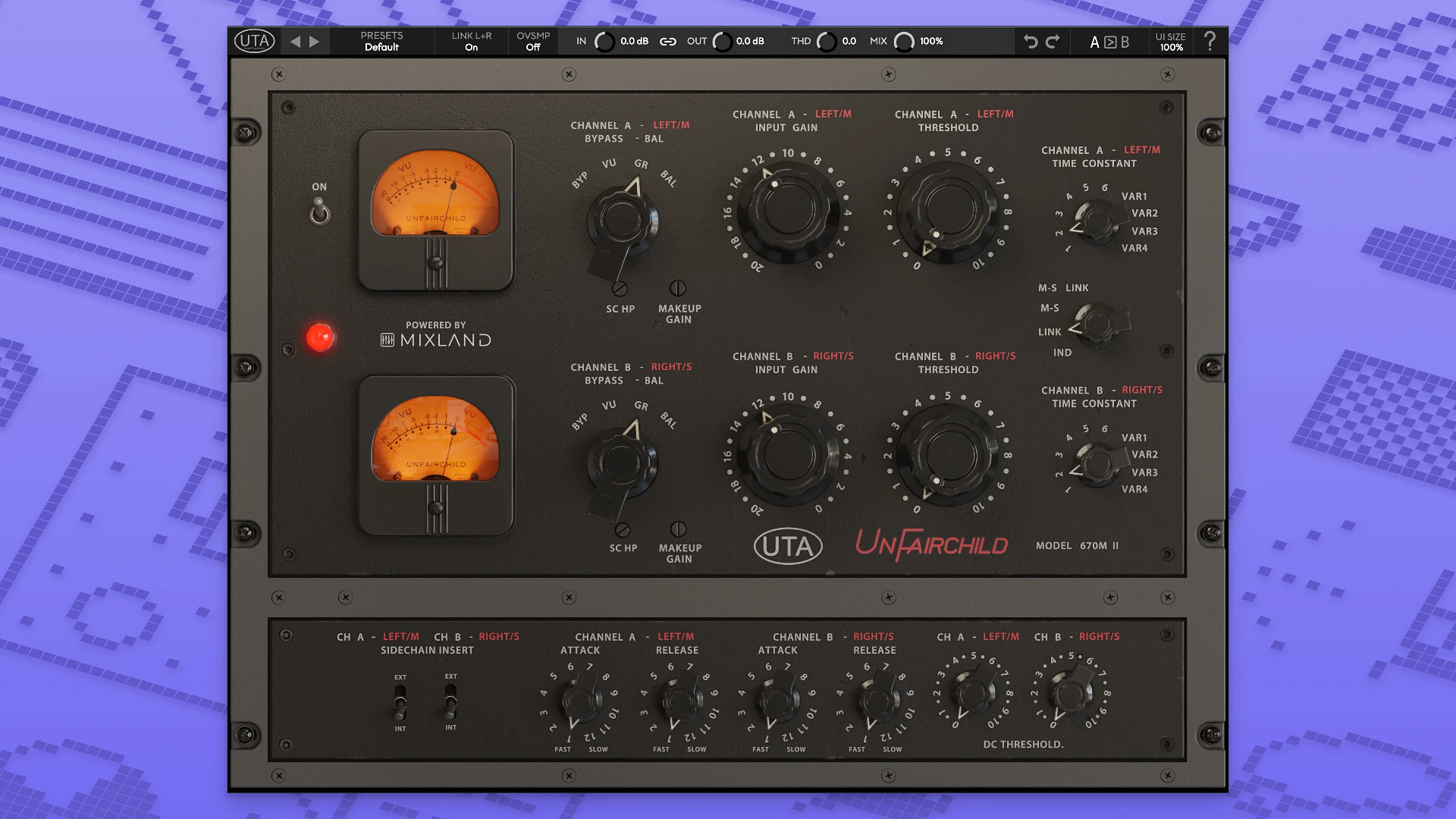Click the next preset arrow
This screenshot has width=1456, height=819.
(315, 42)
